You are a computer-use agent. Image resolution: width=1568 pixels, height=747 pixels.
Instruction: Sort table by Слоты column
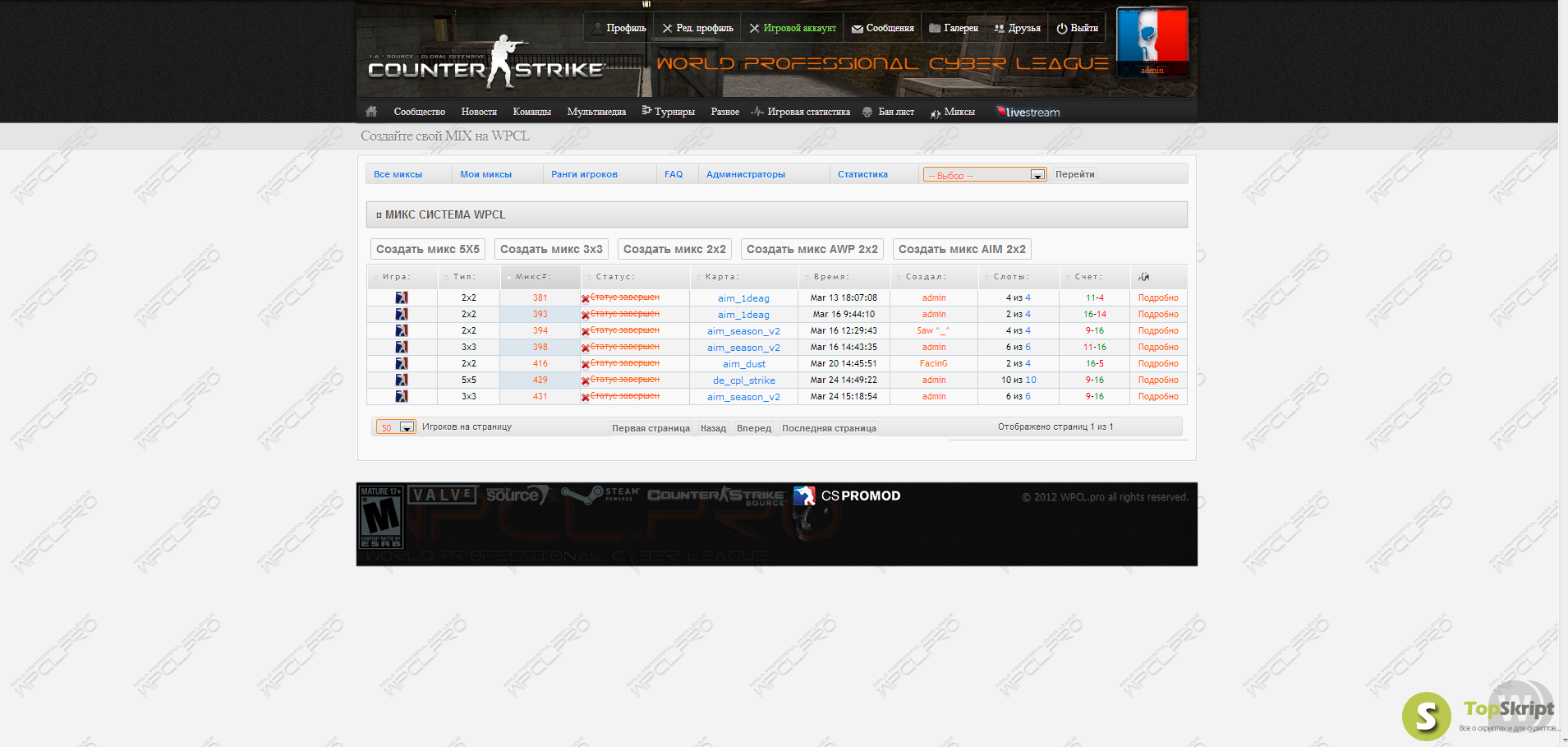(1019, 277)
